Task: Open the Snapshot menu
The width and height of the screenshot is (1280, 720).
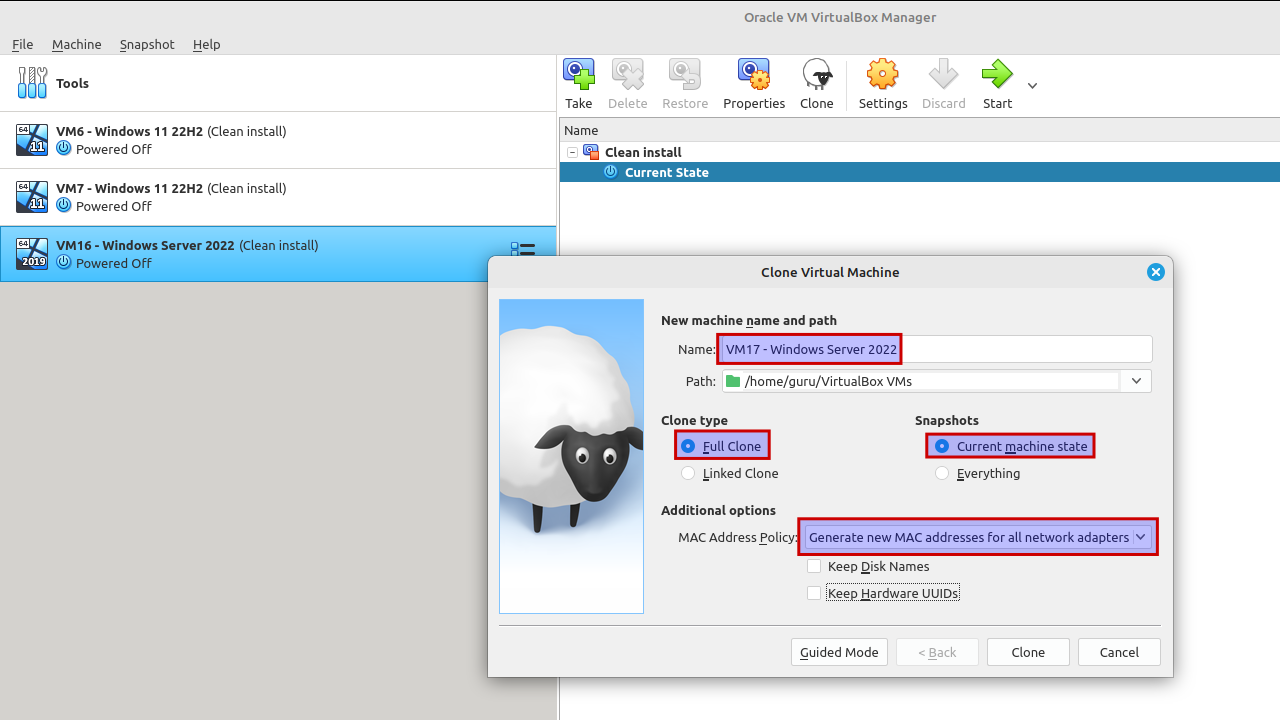Action: pyautogui.click(x=147, y=44)
